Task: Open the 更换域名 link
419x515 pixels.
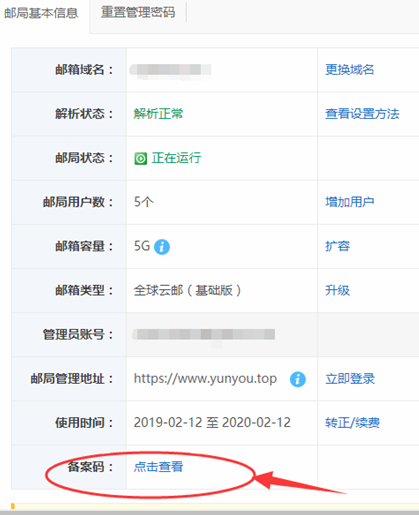Action: (350, 70)
